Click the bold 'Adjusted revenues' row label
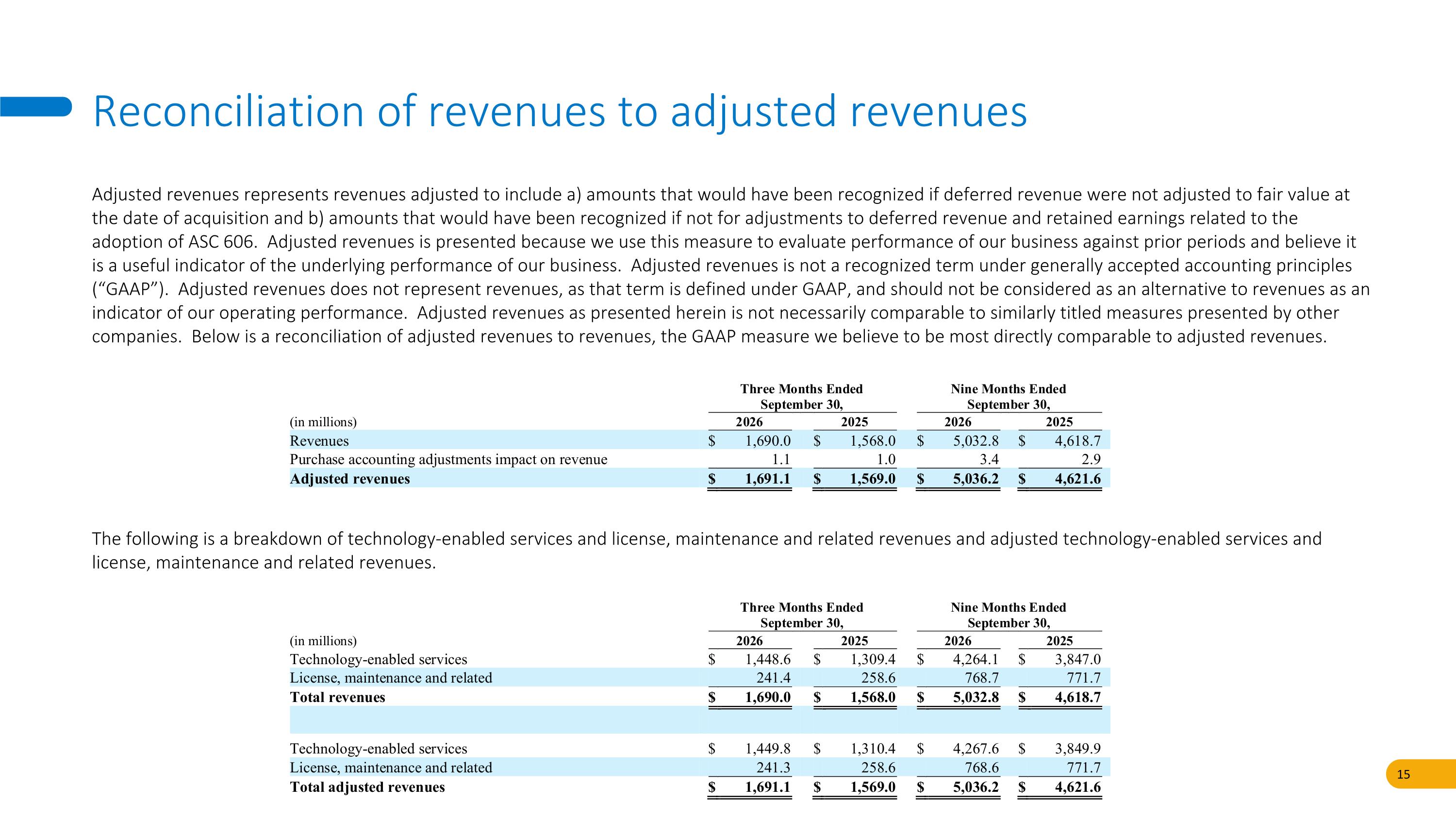The height and width of the screenshot is (819, 1456). 350,479
